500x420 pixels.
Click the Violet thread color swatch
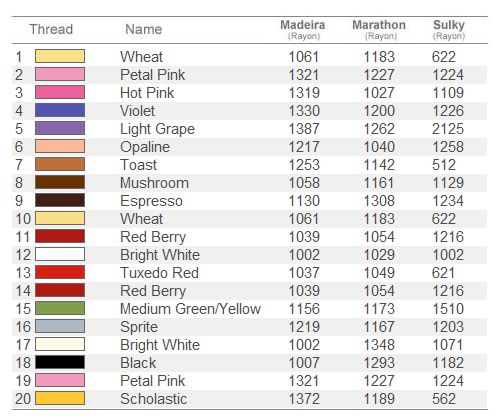click(60, 110)
